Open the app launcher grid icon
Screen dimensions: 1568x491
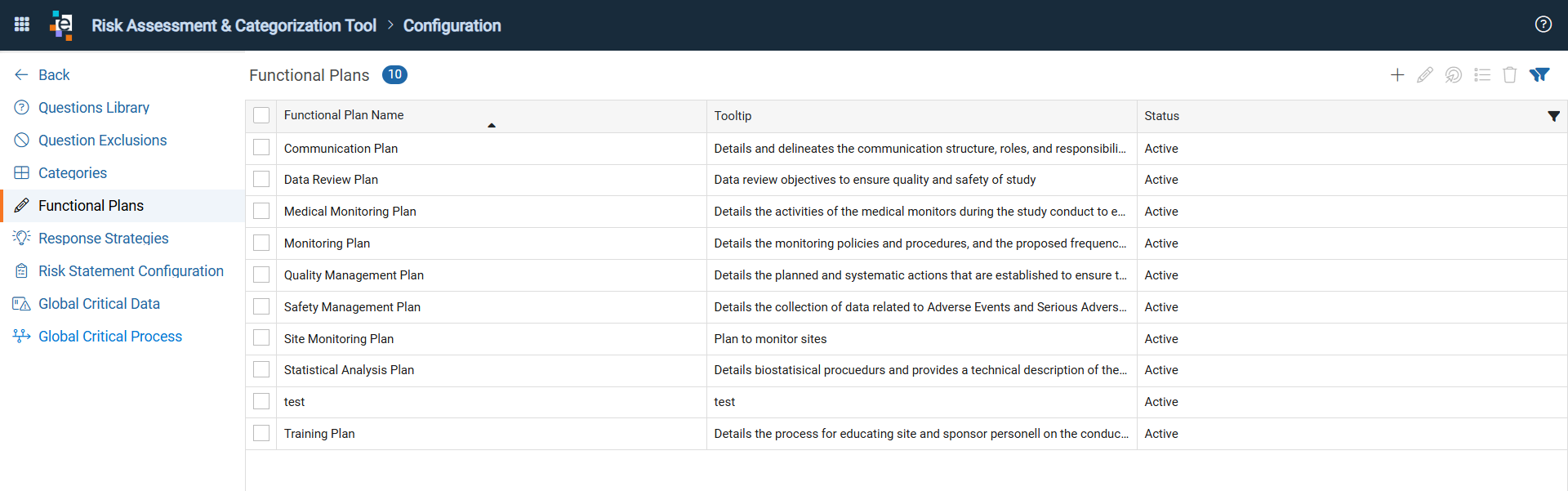(x=22, y=25)
